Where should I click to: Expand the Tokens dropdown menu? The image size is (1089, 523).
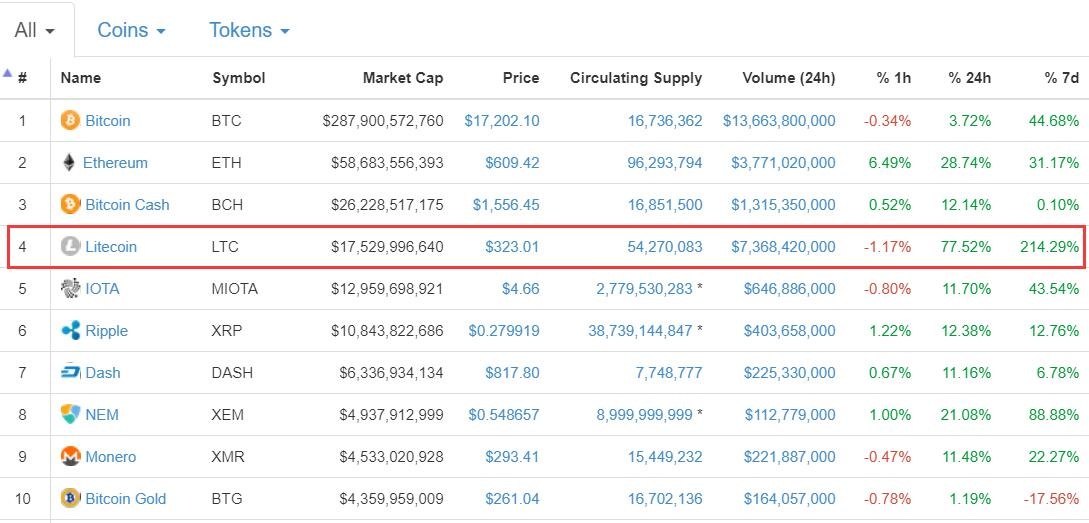coord(249,31)
